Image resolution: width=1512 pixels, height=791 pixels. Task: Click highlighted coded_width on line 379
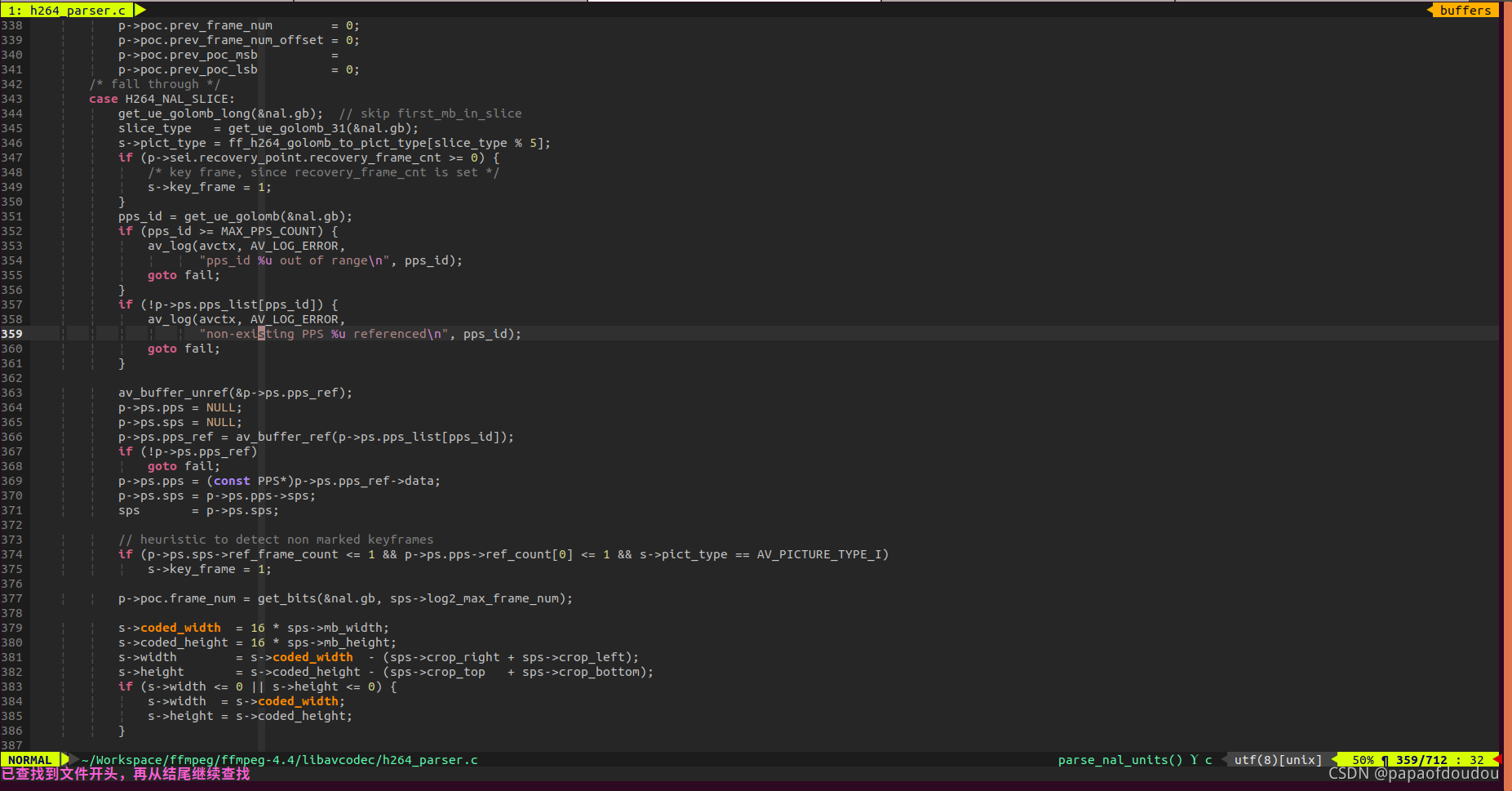(180, 628)
